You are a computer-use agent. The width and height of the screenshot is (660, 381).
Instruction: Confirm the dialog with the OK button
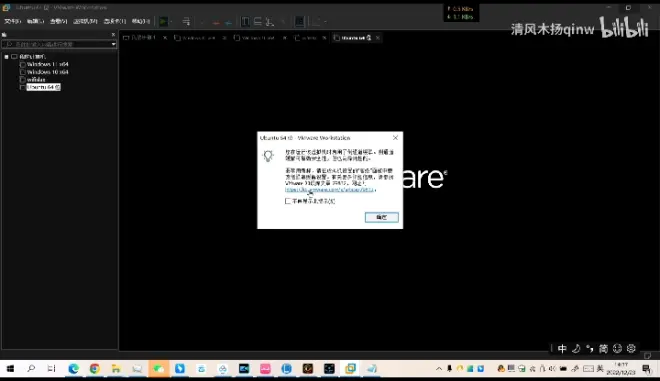(x=381, y=217)
